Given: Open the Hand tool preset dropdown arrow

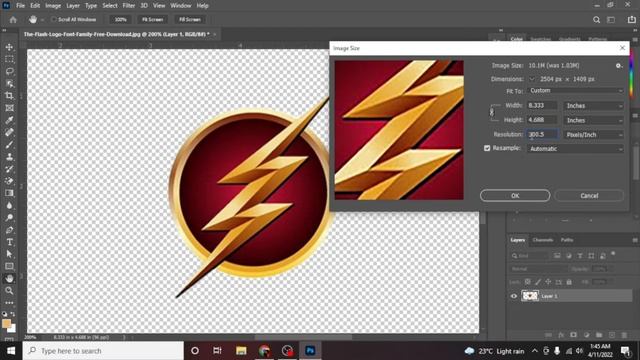Looking at the screenshot, I should (42, 20).
